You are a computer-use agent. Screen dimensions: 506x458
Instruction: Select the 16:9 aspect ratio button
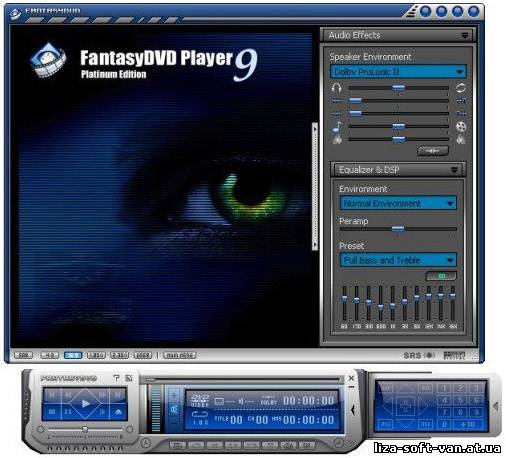pos(73,355)
